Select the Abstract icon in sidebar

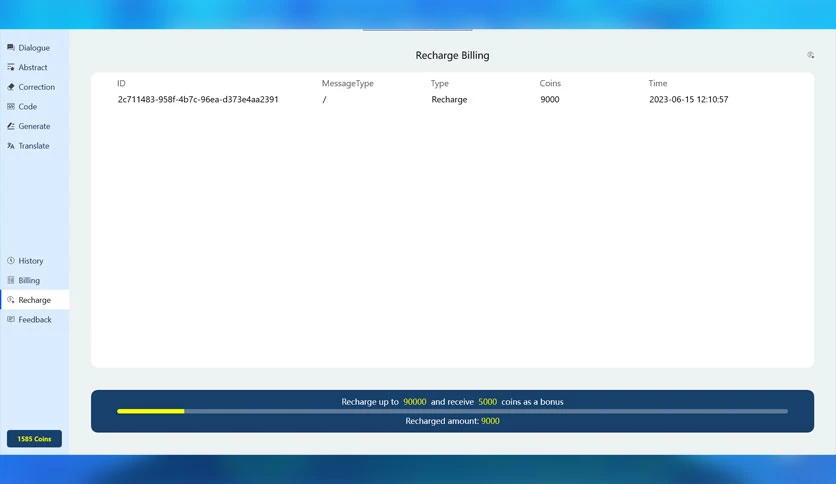(x=11, y=67)
